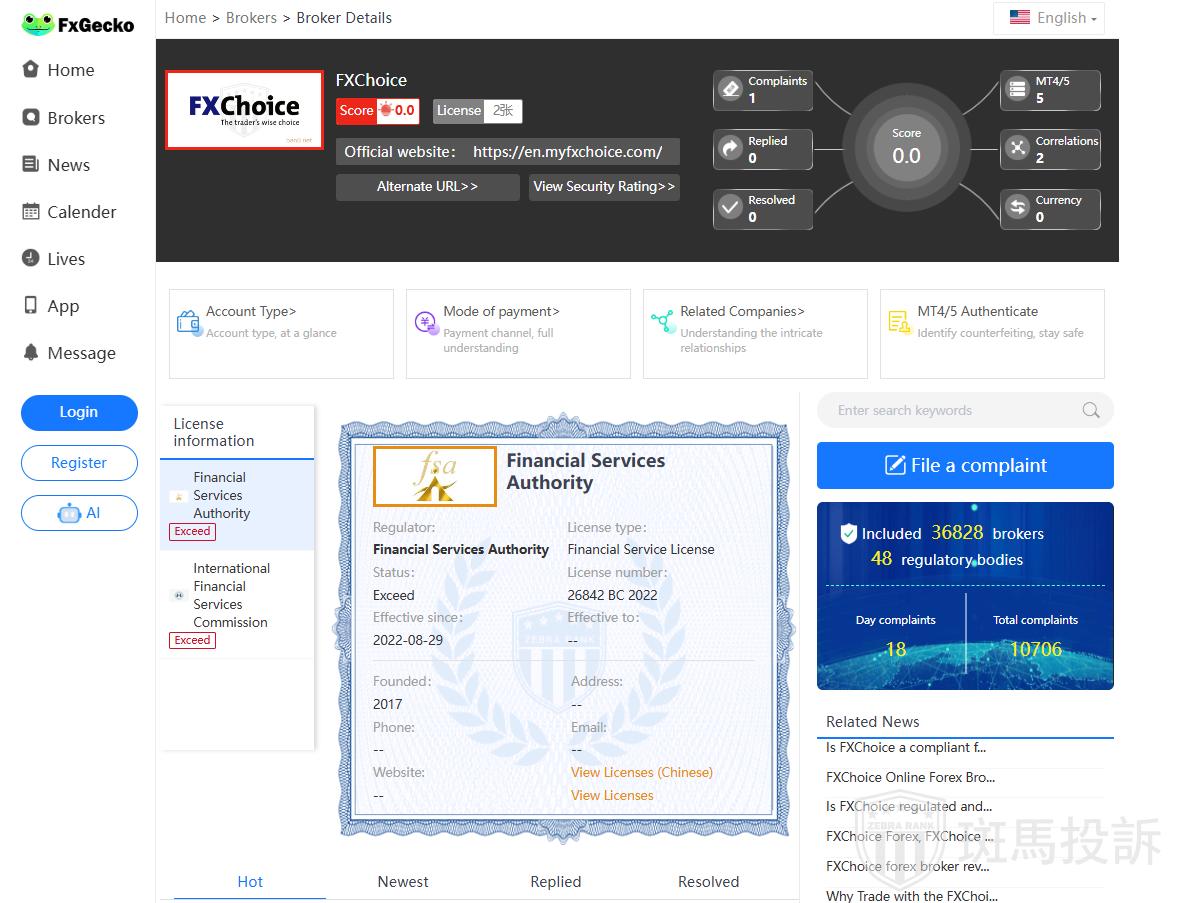Open the Complaints stat icon

(731, 90)
